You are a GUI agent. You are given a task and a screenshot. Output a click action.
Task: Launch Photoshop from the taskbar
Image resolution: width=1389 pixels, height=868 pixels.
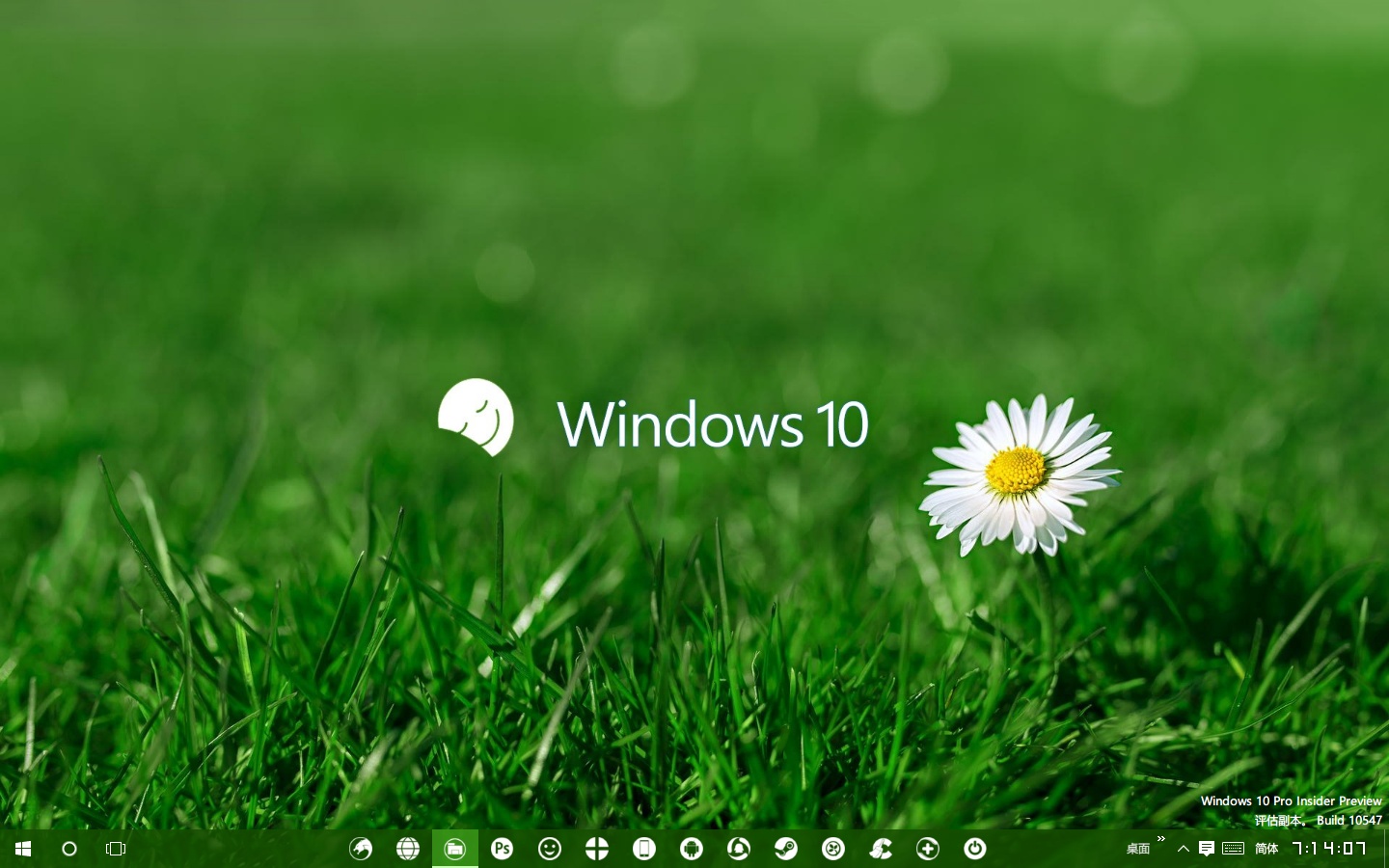click(x=503, y=849)
